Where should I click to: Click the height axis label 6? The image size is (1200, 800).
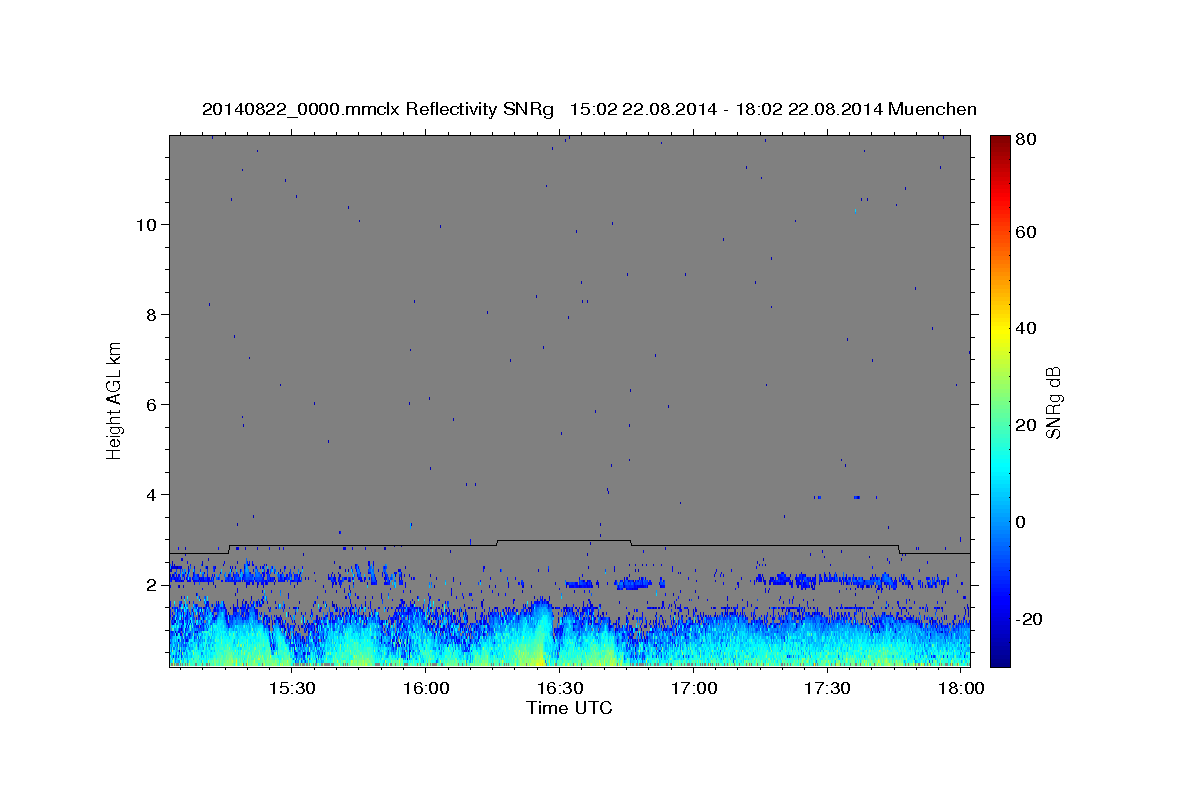coord(152,404)
